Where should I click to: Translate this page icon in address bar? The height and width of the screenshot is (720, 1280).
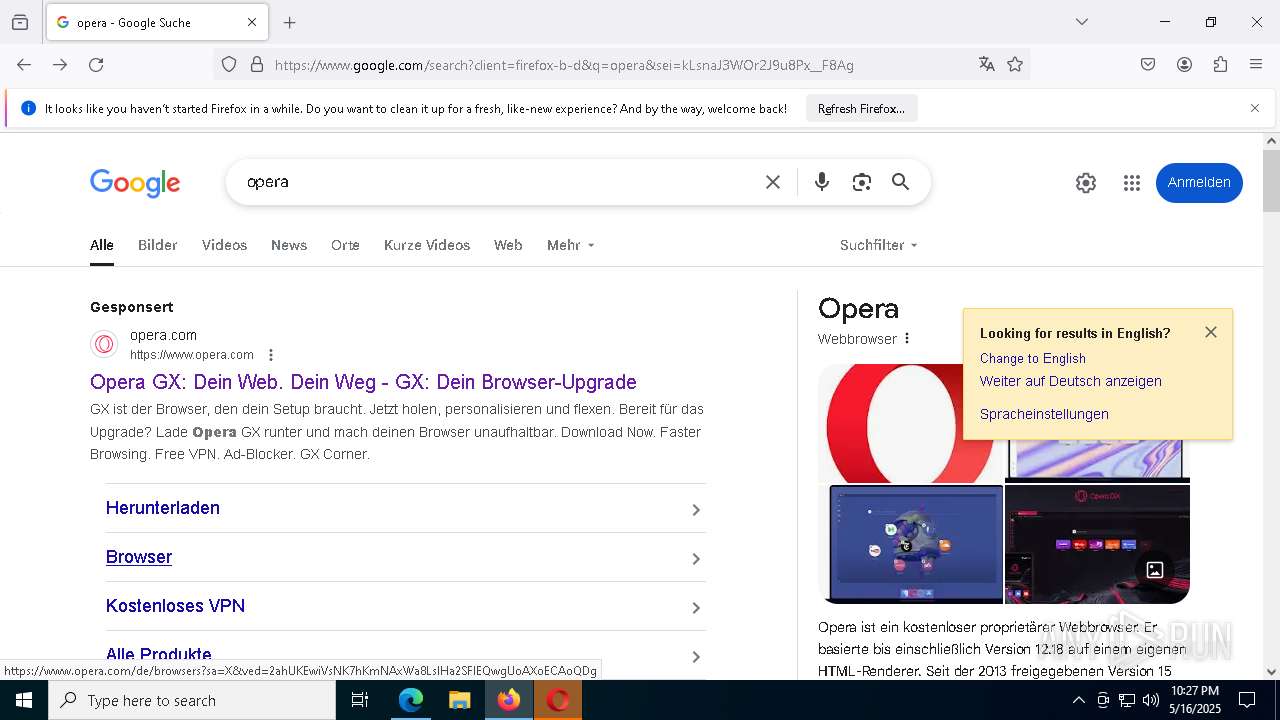click(987, 65)
